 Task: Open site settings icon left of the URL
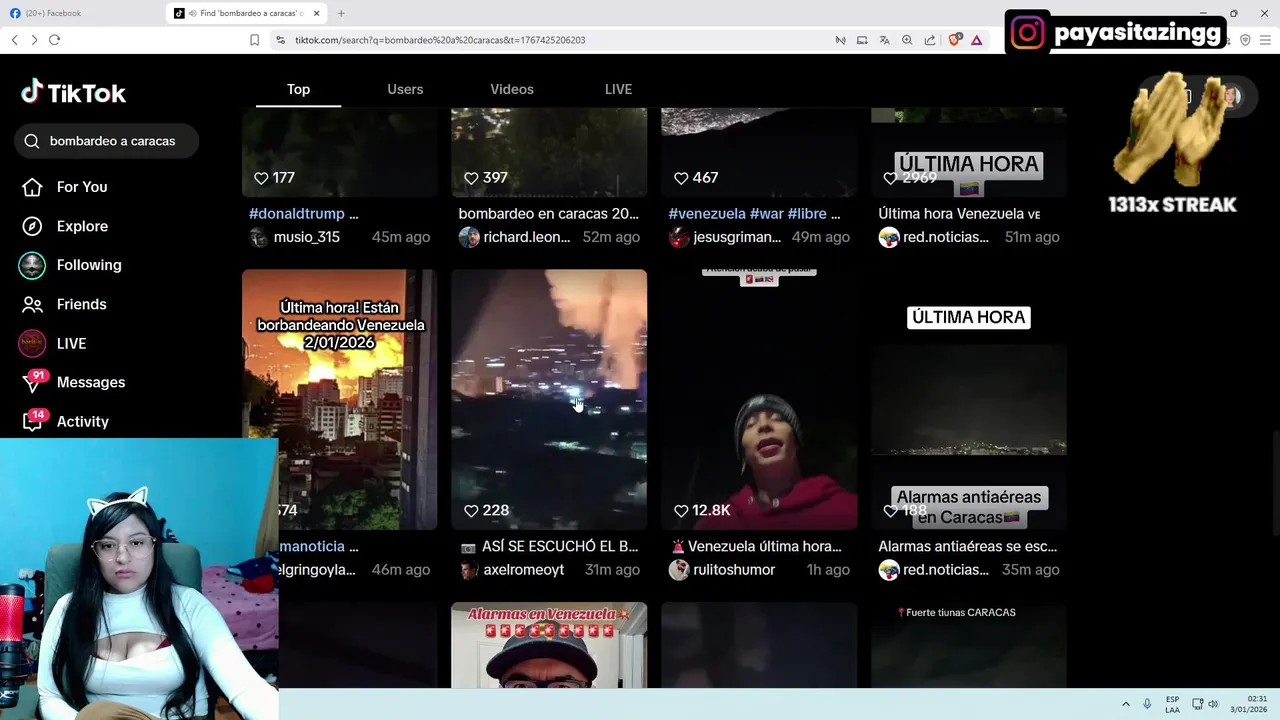(280, 40)
